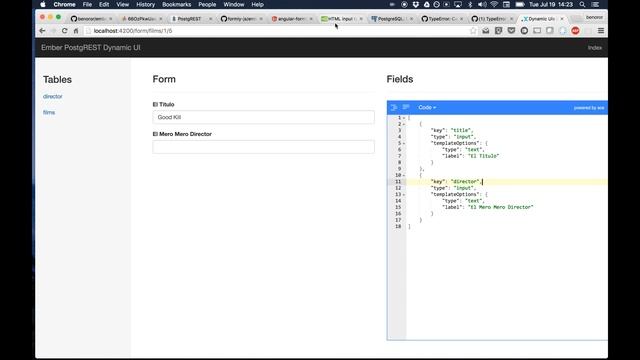Screen dimensions: 640x360
Task: Click the Pocket extension icon
Action: tap(511, 31)
